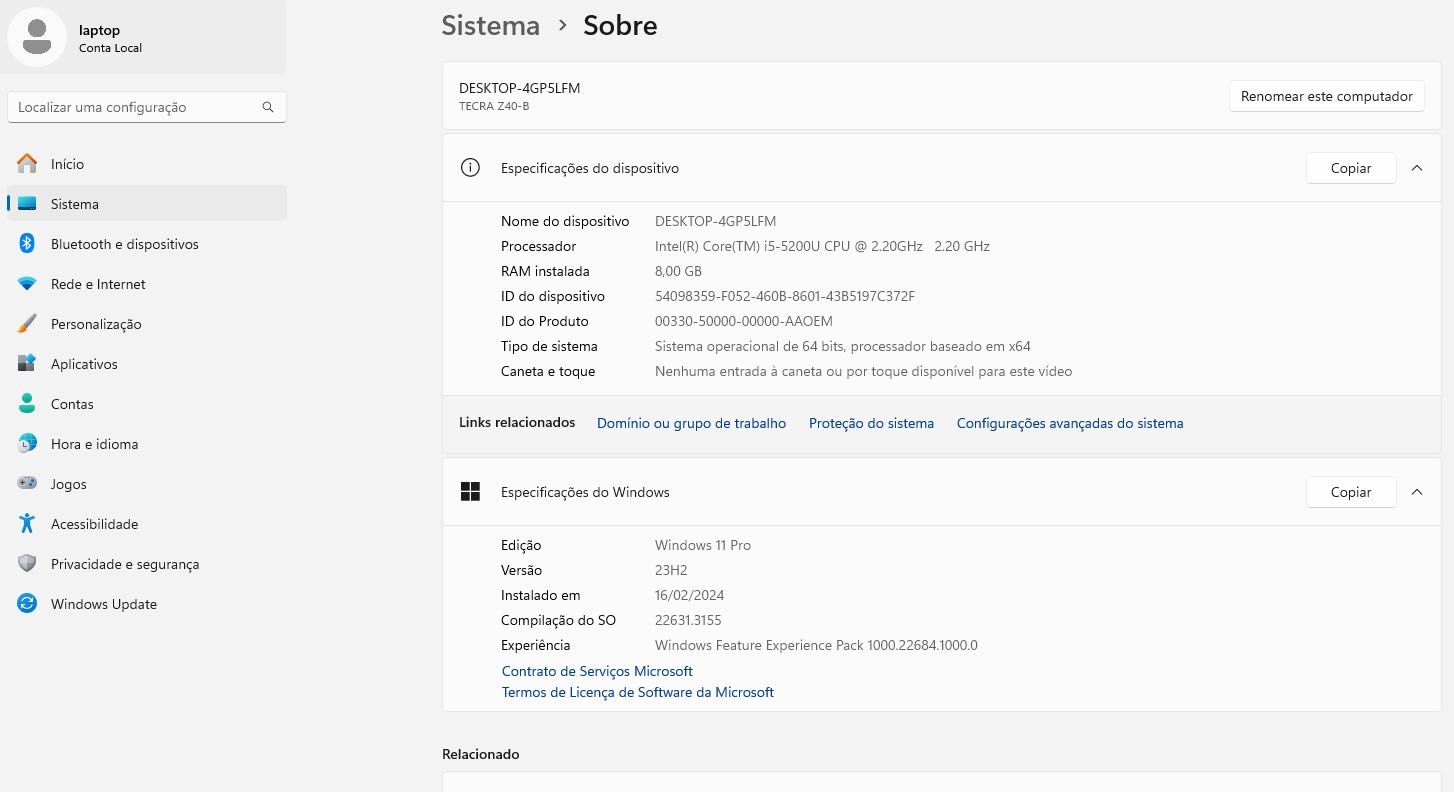Screen dimensions: 1454x792
Task: Click the Sistema operacional de 64 bits text
Action: point(843,346)
